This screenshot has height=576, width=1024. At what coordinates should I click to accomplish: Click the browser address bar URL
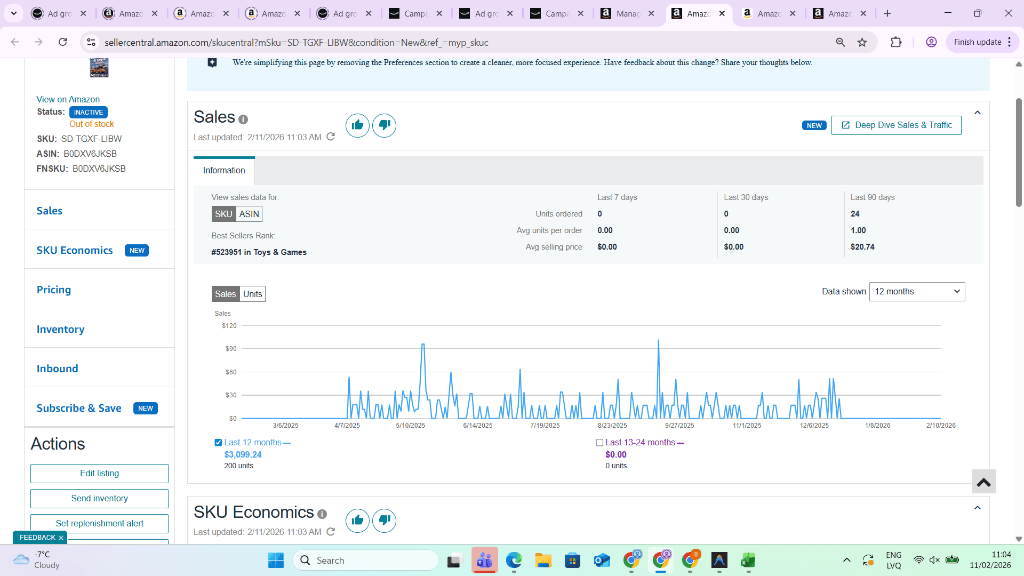coord(296,42)
